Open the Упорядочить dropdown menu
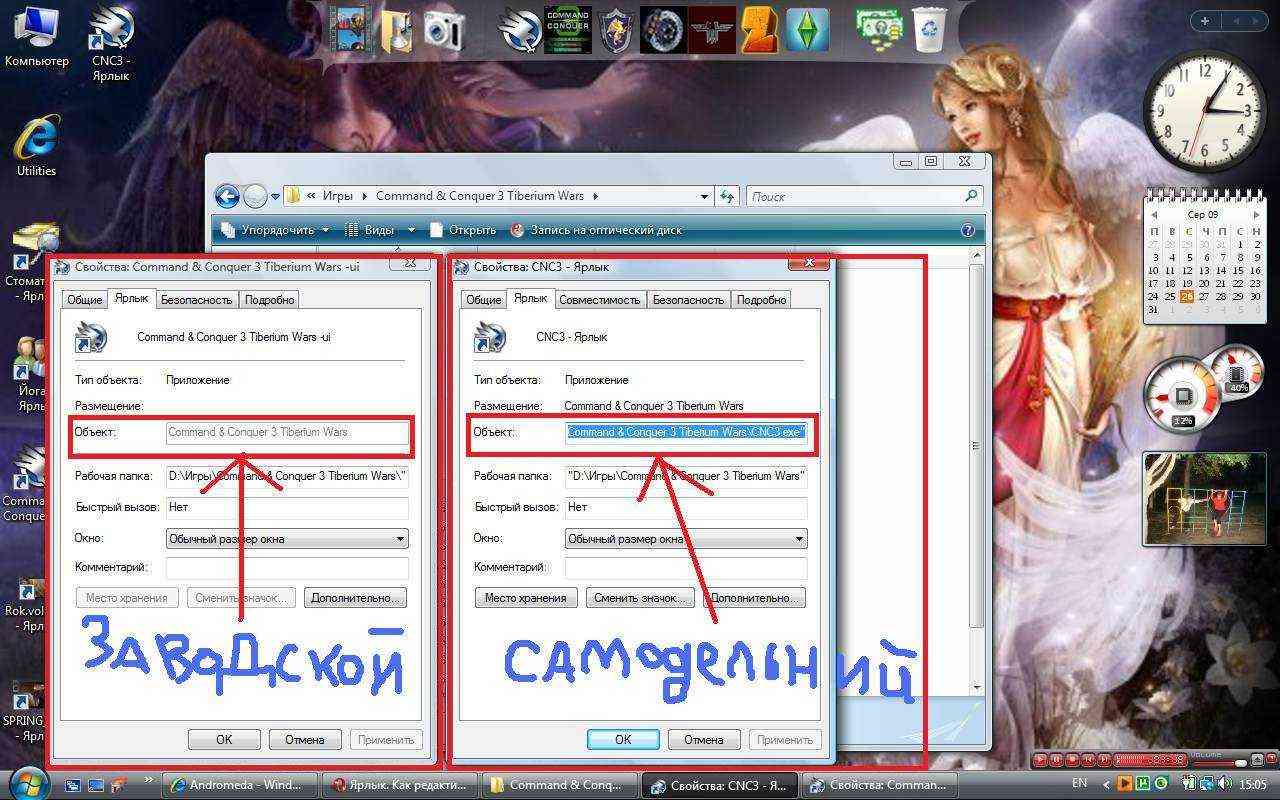 (276, 230)
